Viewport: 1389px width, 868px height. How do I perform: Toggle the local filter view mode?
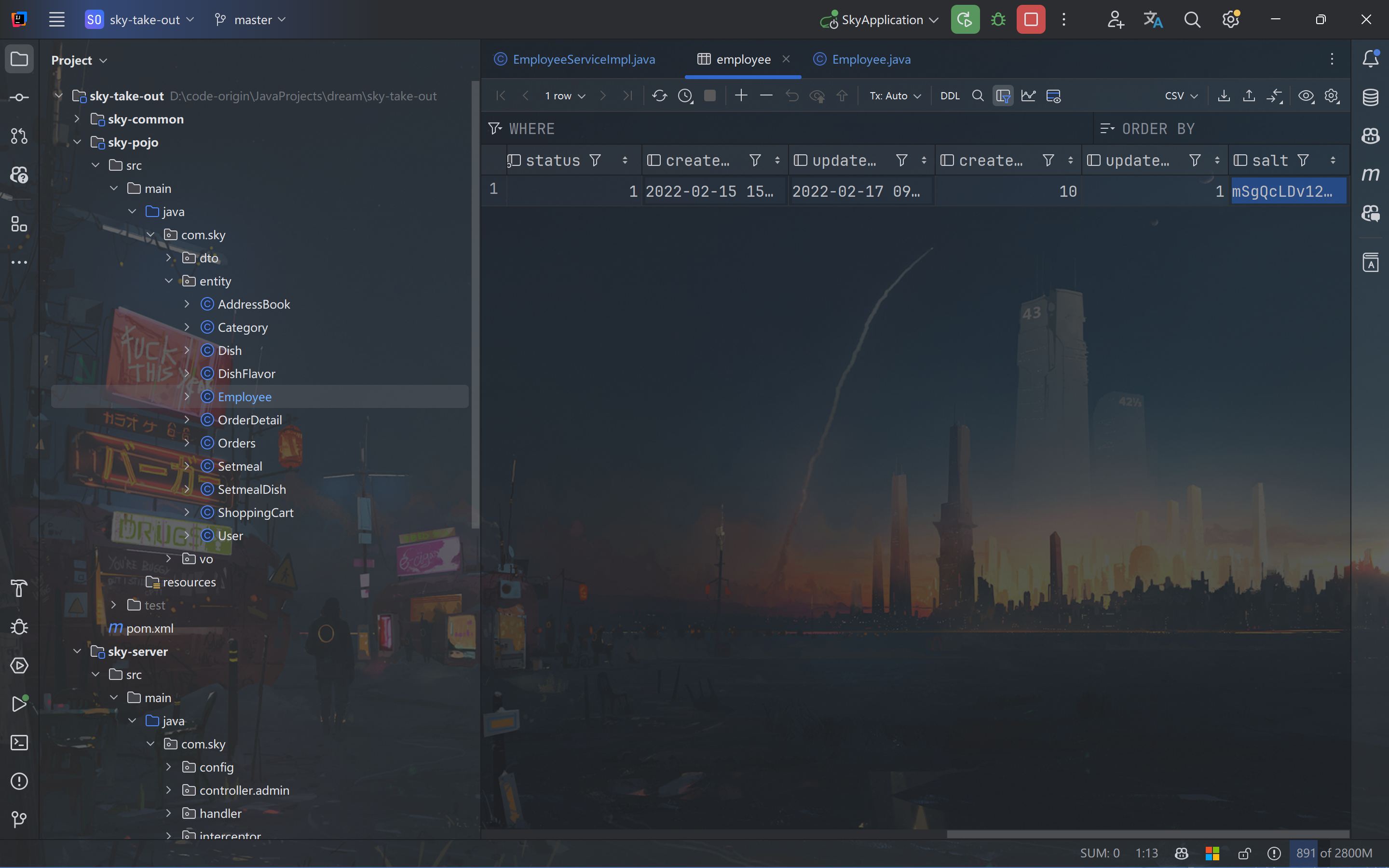coord(1003,96)
